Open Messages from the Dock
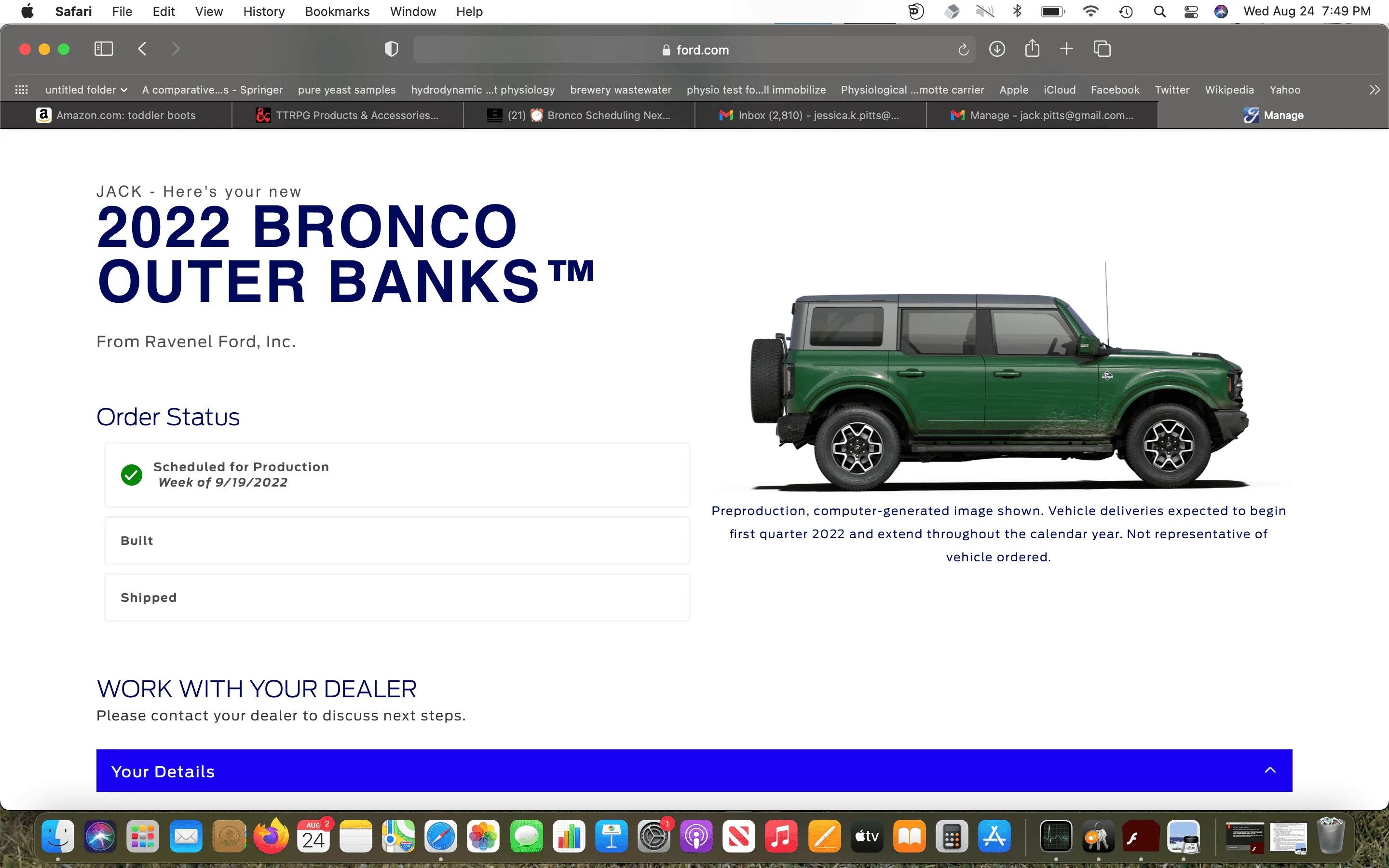The width and height of the screenshot is (1389, 868). [526, 836]
